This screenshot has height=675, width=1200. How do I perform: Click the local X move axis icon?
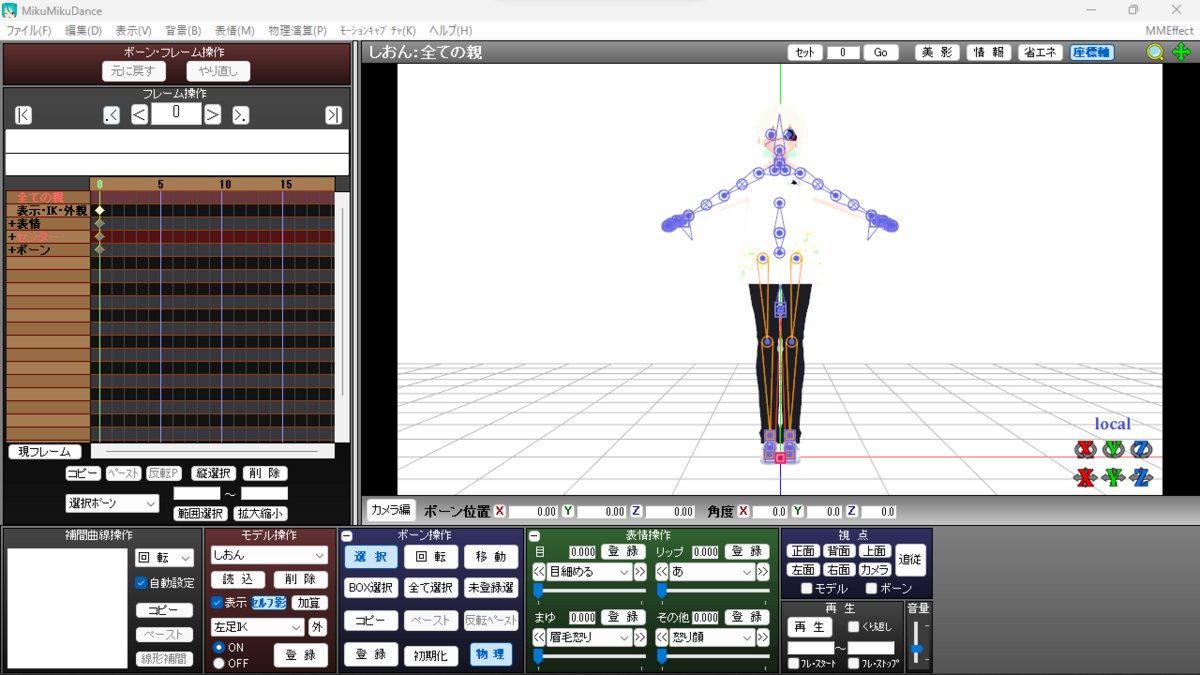pos(1085,477)
